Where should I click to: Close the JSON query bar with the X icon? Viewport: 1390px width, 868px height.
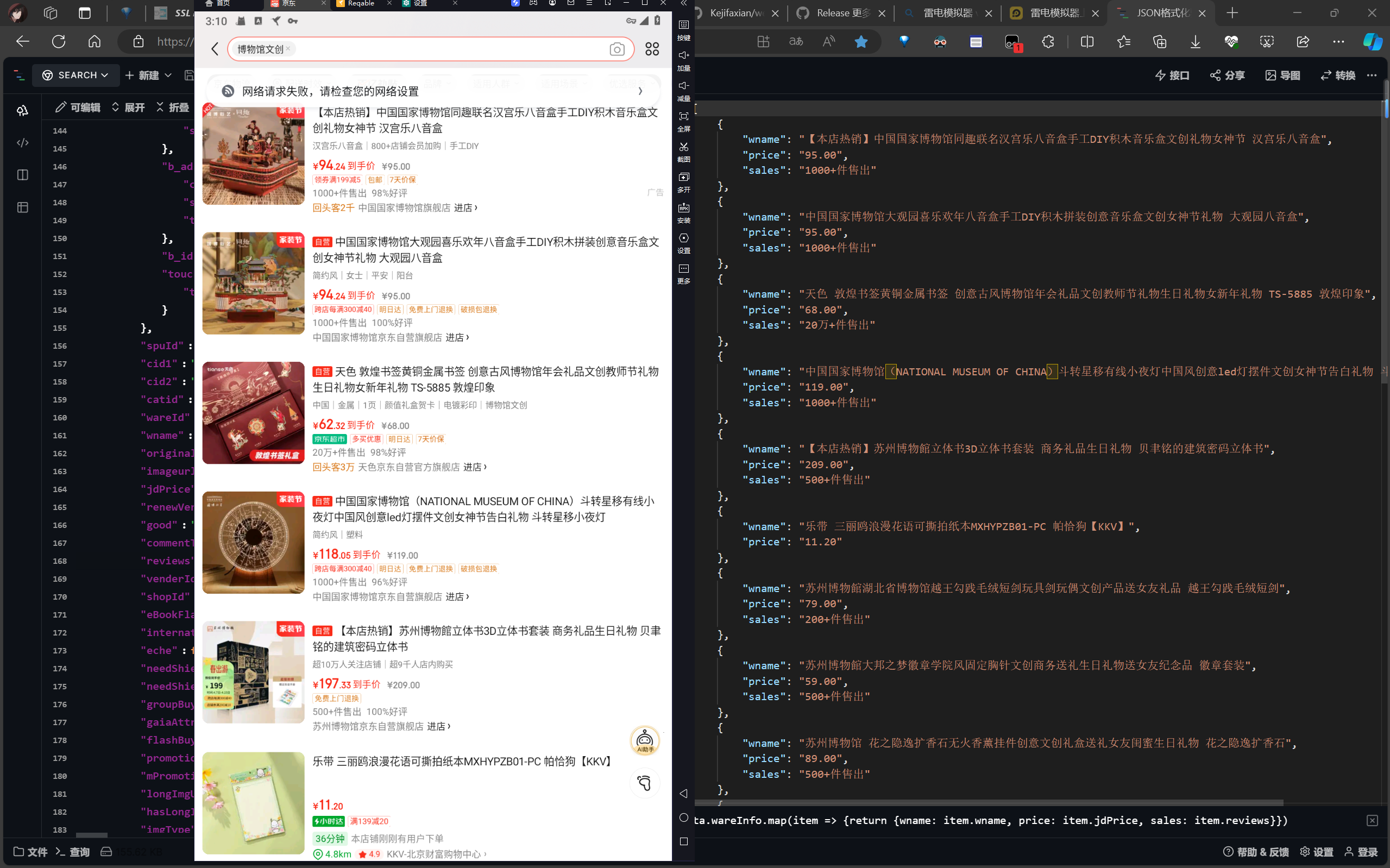click(x=1372, y=820)
